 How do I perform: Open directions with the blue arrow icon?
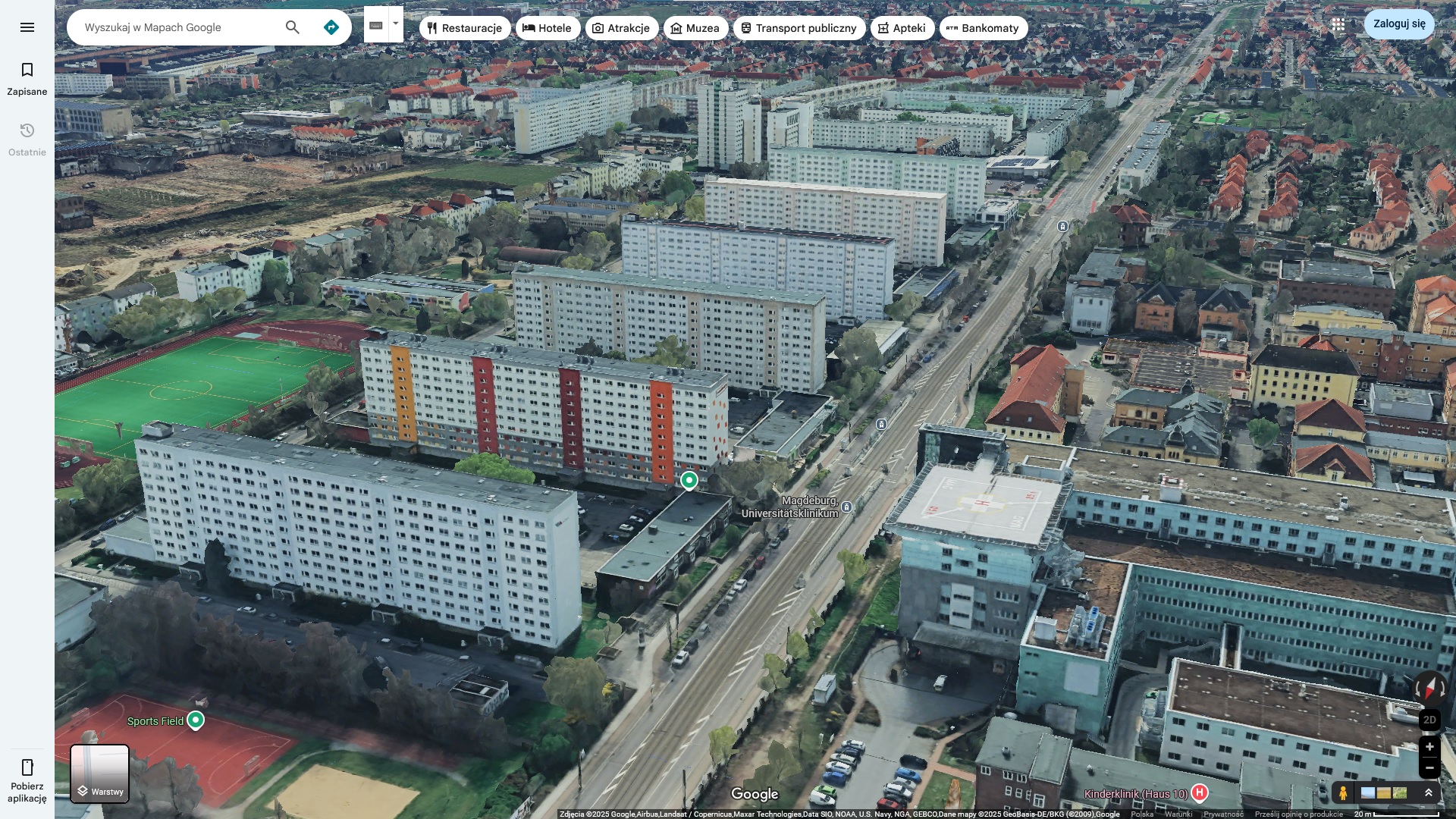[331, 27]
